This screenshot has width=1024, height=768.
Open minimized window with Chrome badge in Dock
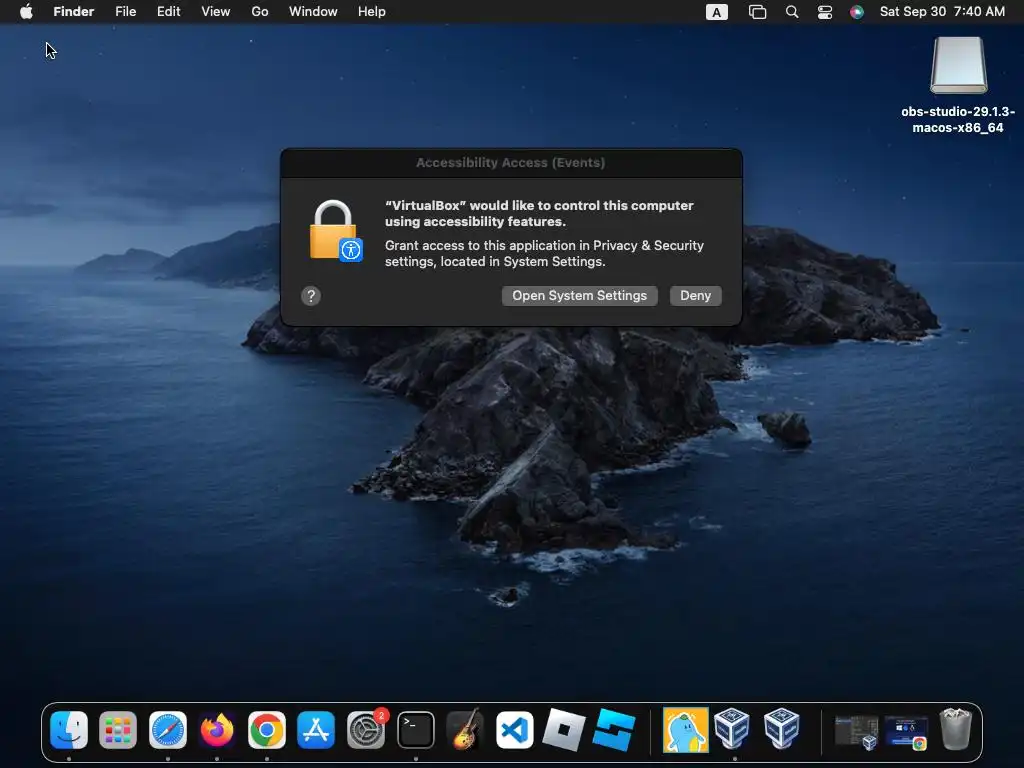pos(906,731)
